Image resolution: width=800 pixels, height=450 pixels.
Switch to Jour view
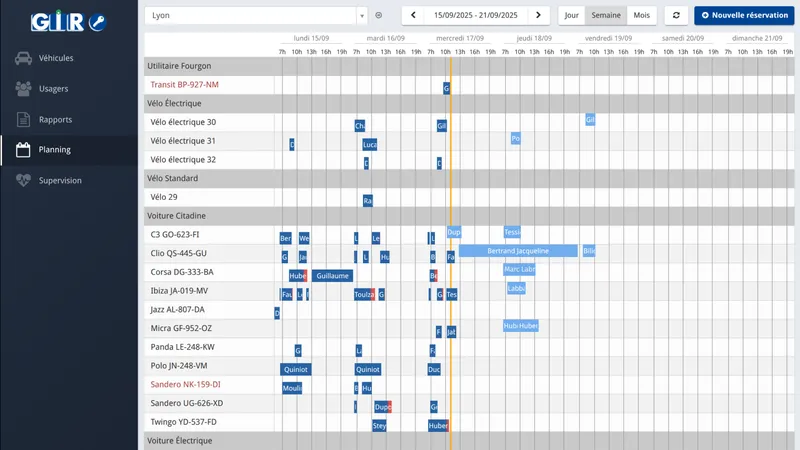coord(571,16)
